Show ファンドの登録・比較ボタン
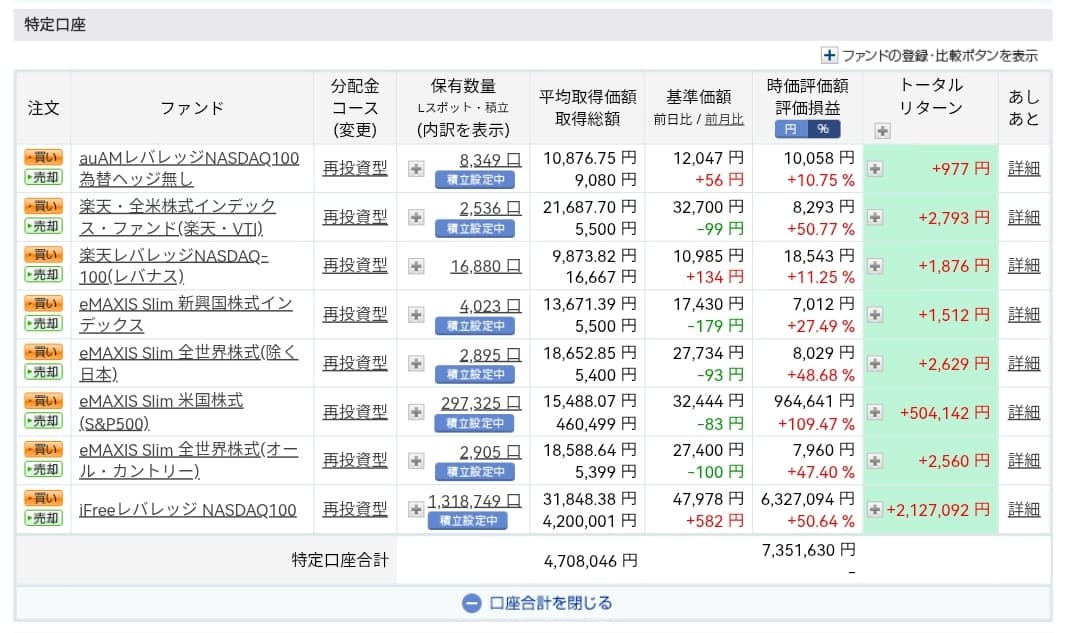Screen dimensions: 1080x633 click(x=929, y=56)
